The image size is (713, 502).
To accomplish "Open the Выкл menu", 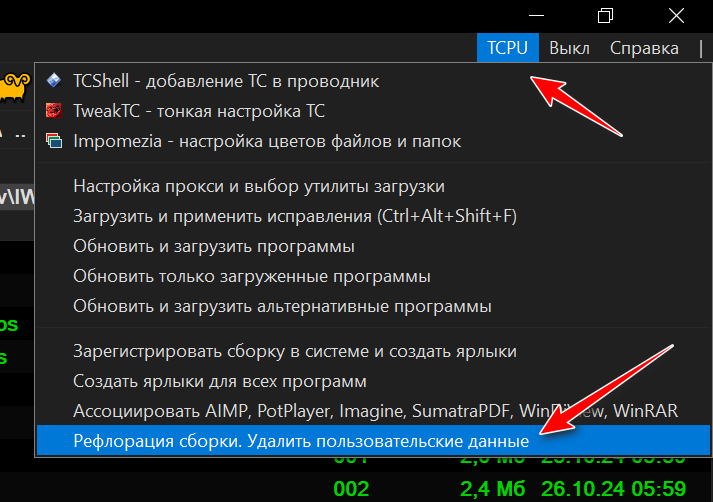I will pyautogui.click(x=569, y=48).
